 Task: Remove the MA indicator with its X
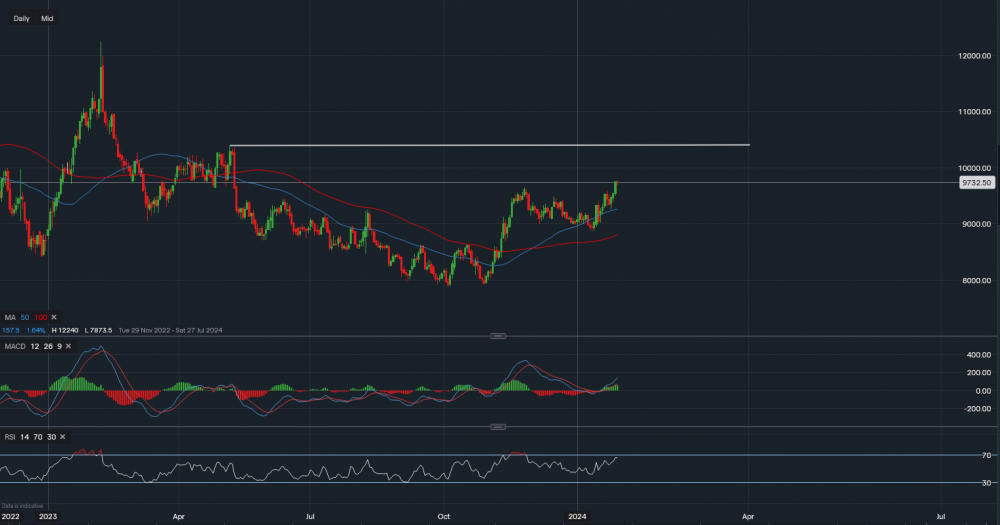55,316
